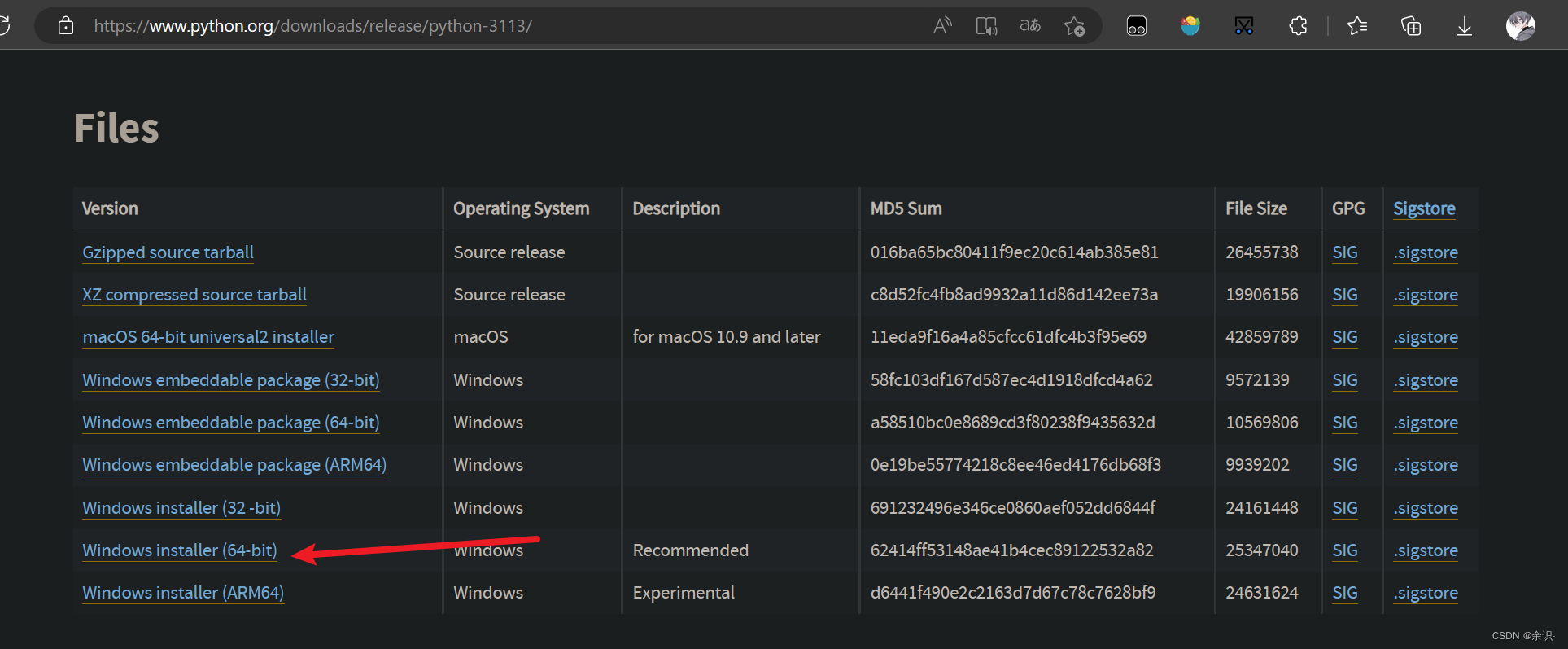
Task: Click the 'Experimental' description cell
Action: click(x=684, y=593)
